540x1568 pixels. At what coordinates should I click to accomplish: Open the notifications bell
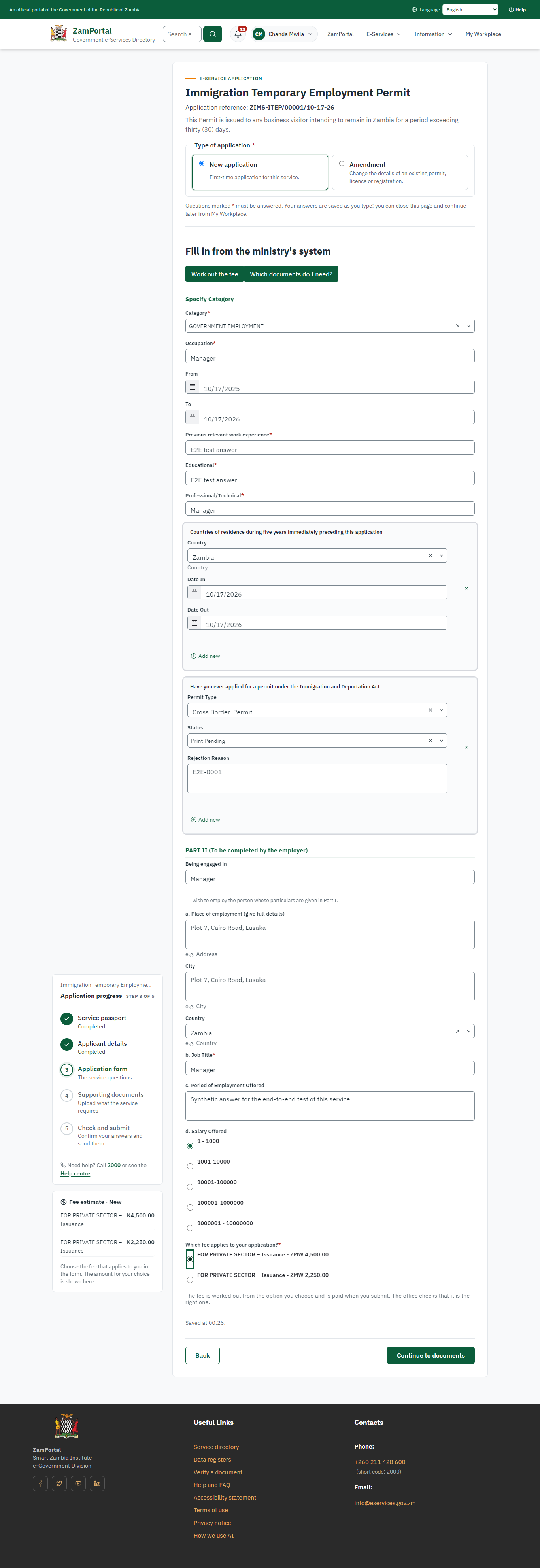(x=238, y=34)
